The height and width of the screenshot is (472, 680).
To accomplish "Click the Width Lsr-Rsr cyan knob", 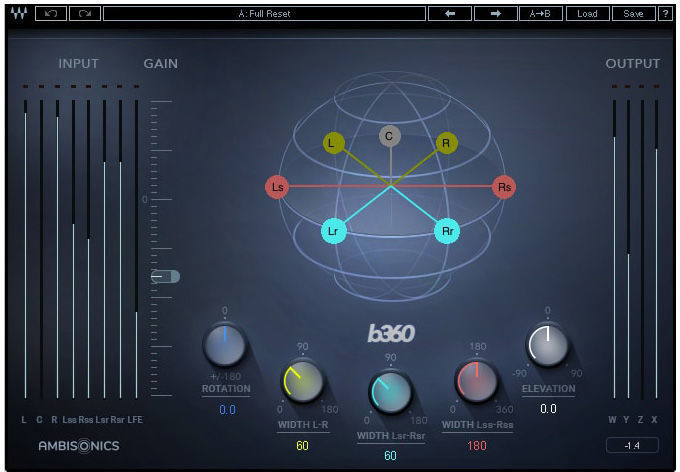I will tap(390, 392).
